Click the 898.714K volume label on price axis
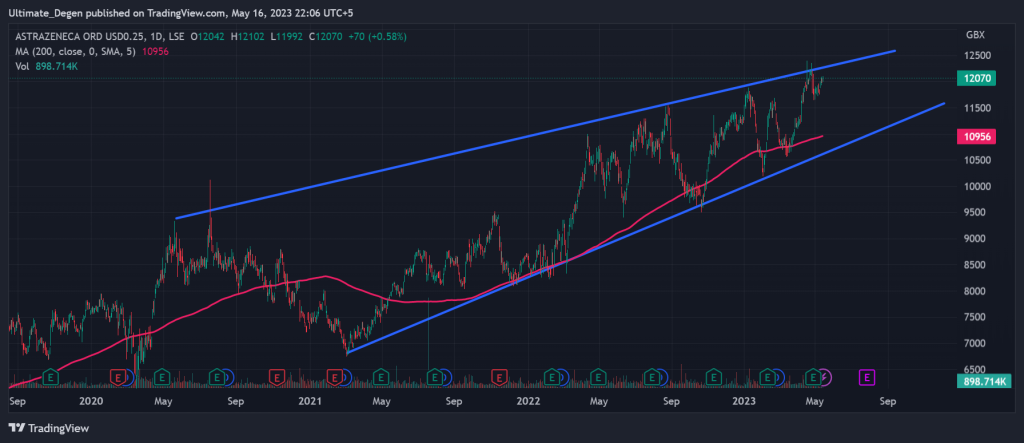The image size is (1024, 443). pos(984,382)
